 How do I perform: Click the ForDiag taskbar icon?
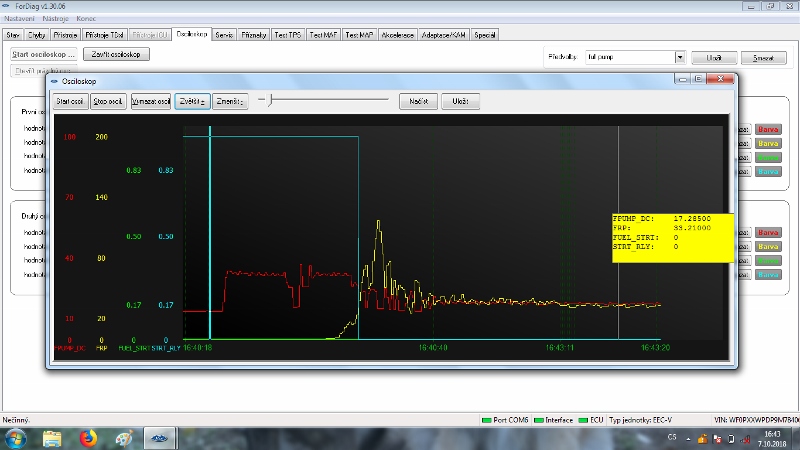tap(158, 438)
